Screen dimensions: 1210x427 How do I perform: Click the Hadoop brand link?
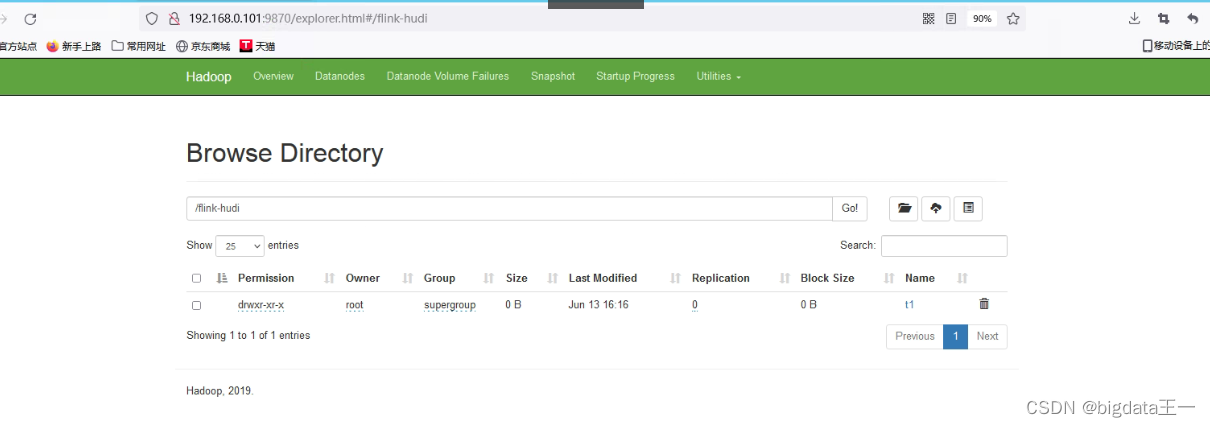pos(208,77)
